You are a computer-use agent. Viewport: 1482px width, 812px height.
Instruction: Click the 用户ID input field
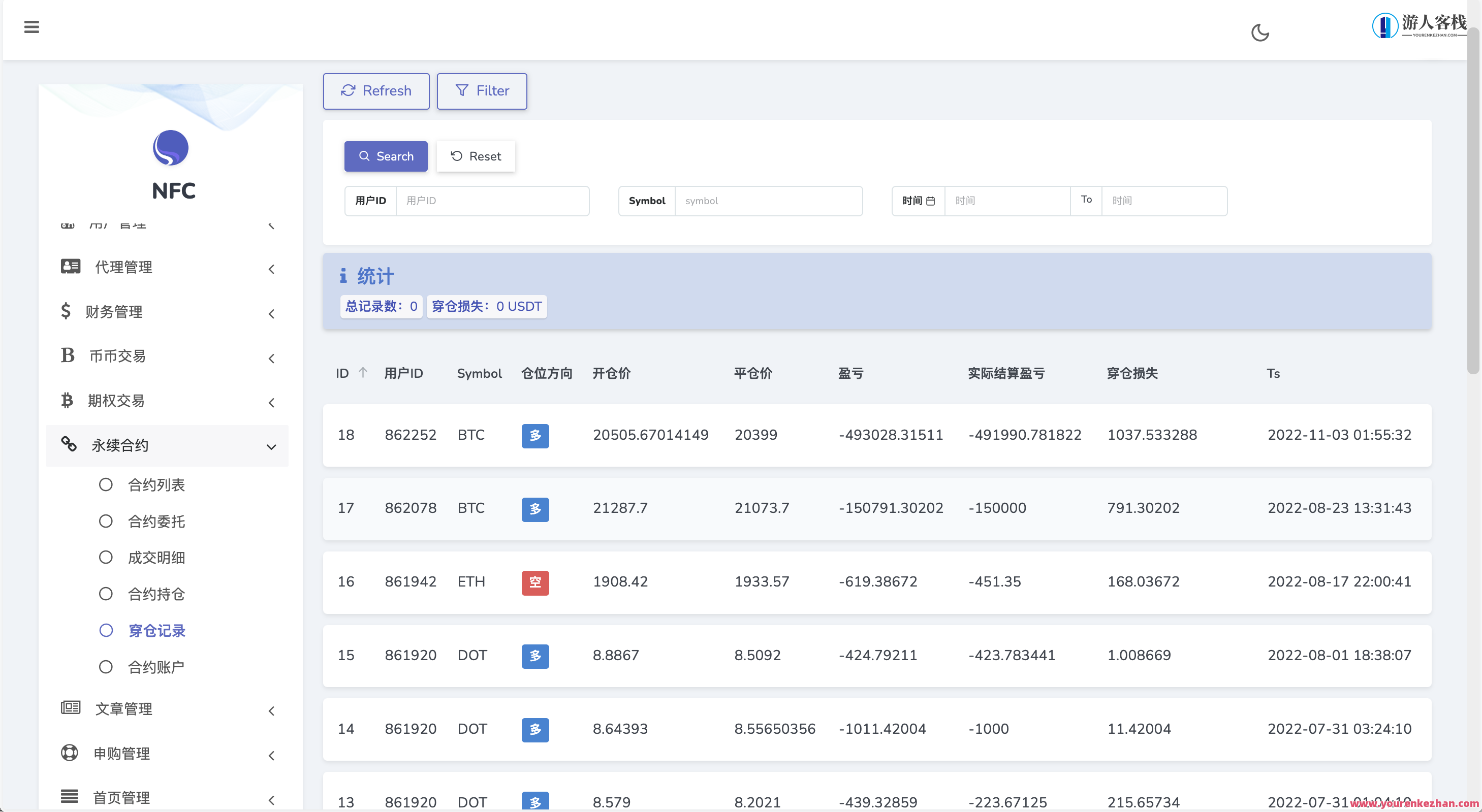tap(493, 201)
